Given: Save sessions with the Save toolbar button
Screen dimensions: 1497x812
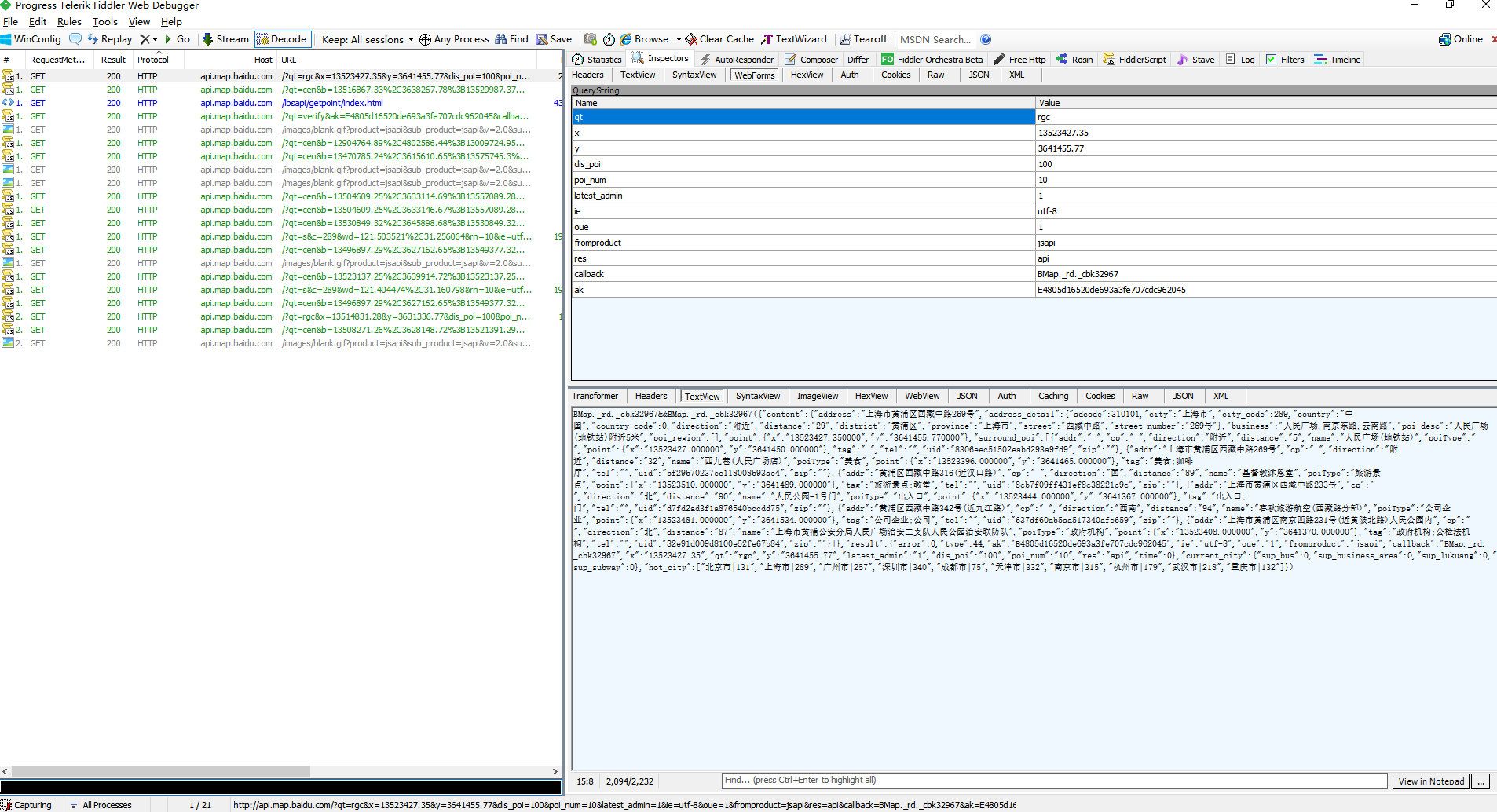Looking at the screenshot, I should pos(555,39).
